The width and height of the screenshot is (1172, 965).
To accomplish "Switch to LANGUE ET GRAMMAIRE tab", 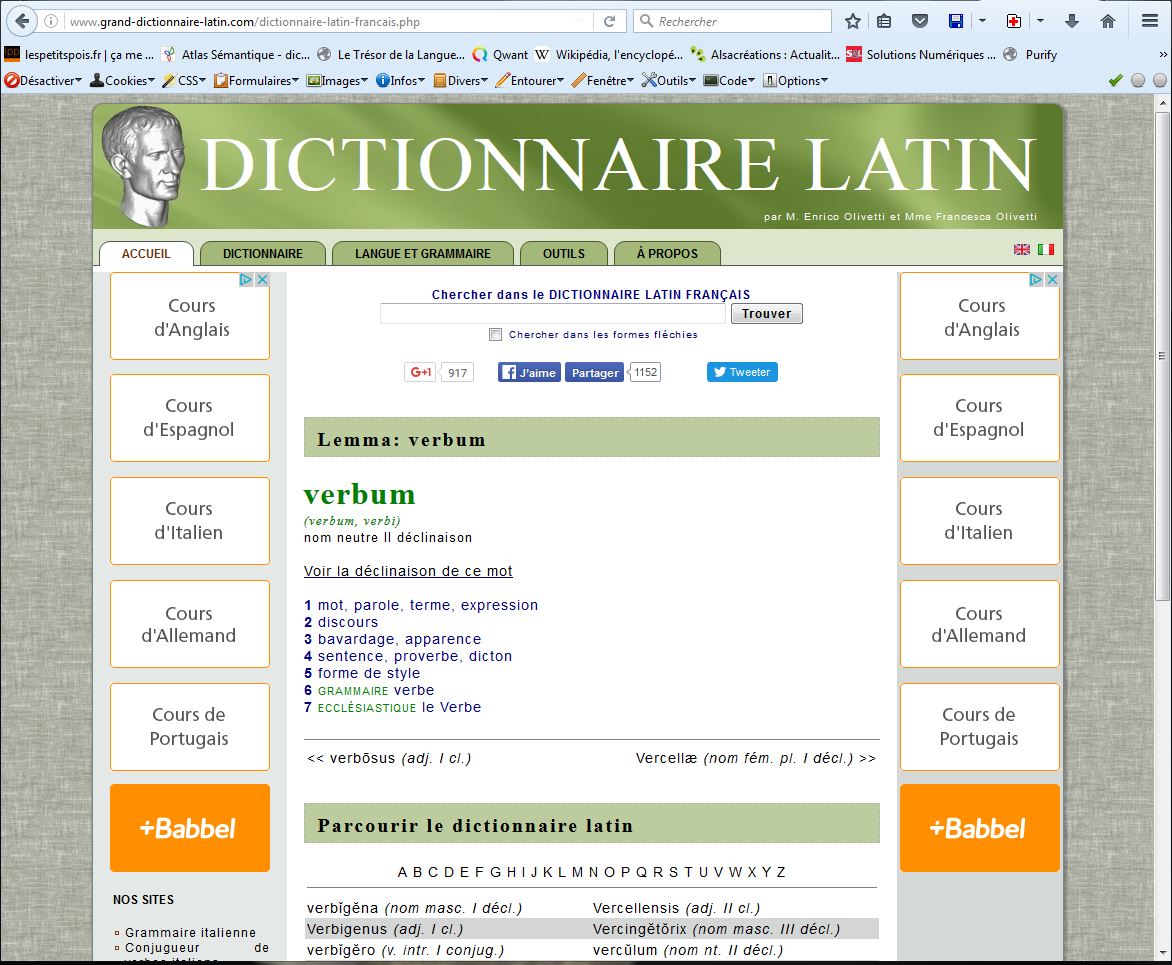I will [422, 253].
